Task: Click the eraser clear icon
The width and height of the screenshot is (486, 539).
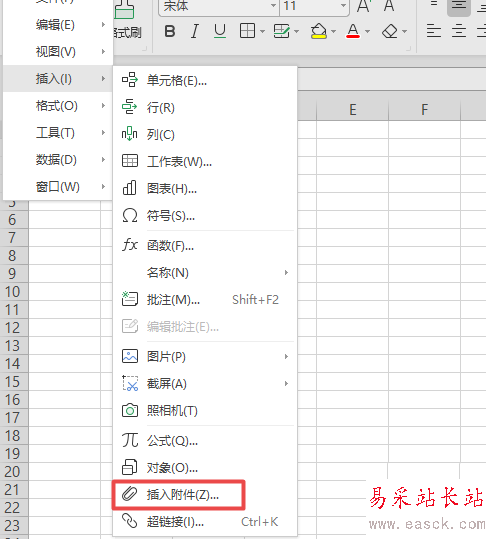Action: pos(389,31)
